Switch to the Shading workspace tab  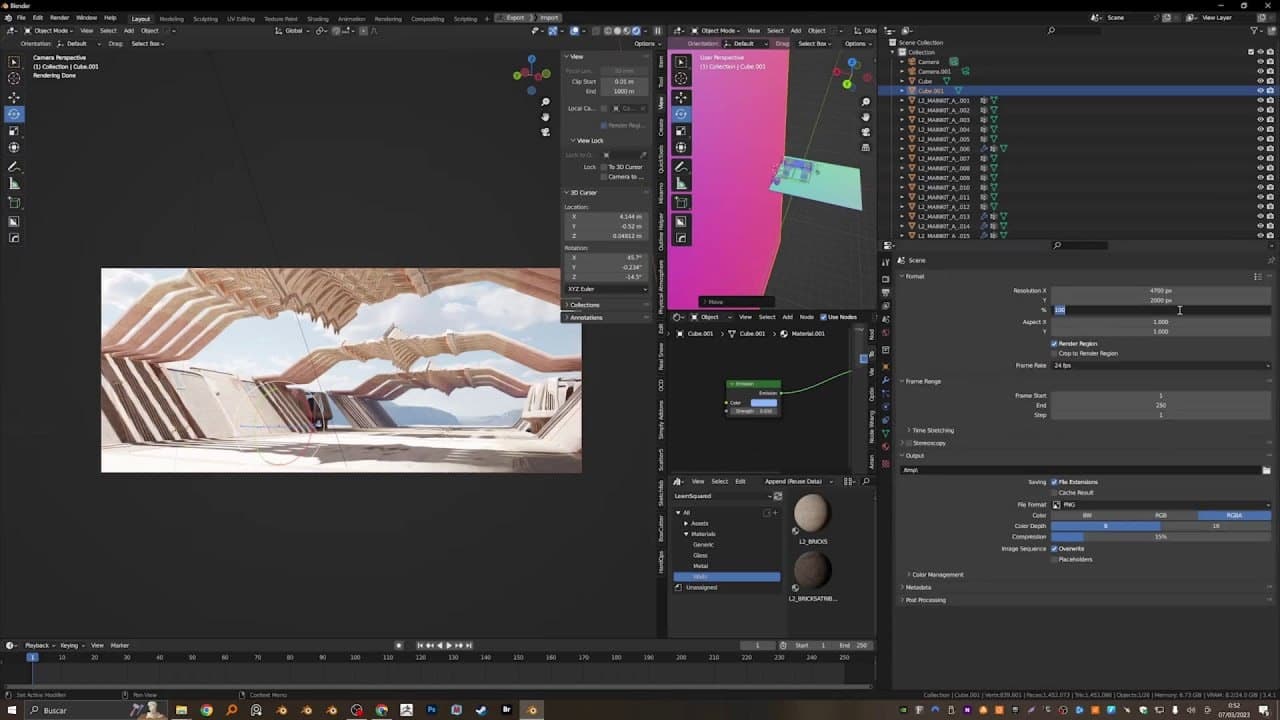coord(317,18)
